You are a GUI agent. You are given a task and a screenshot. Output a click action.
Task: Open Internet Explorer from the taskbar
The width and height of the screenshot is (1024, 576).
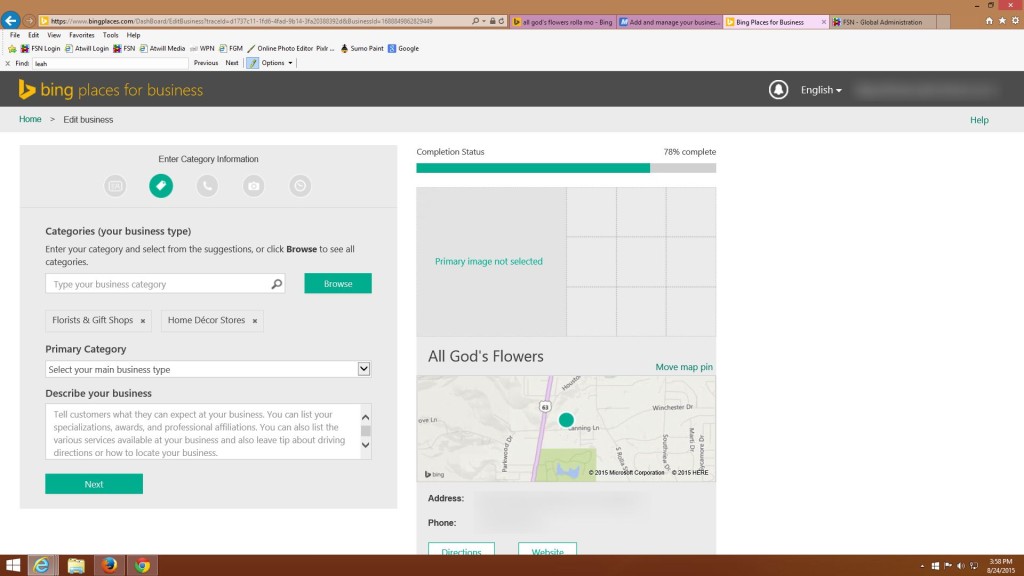point(41,565)
